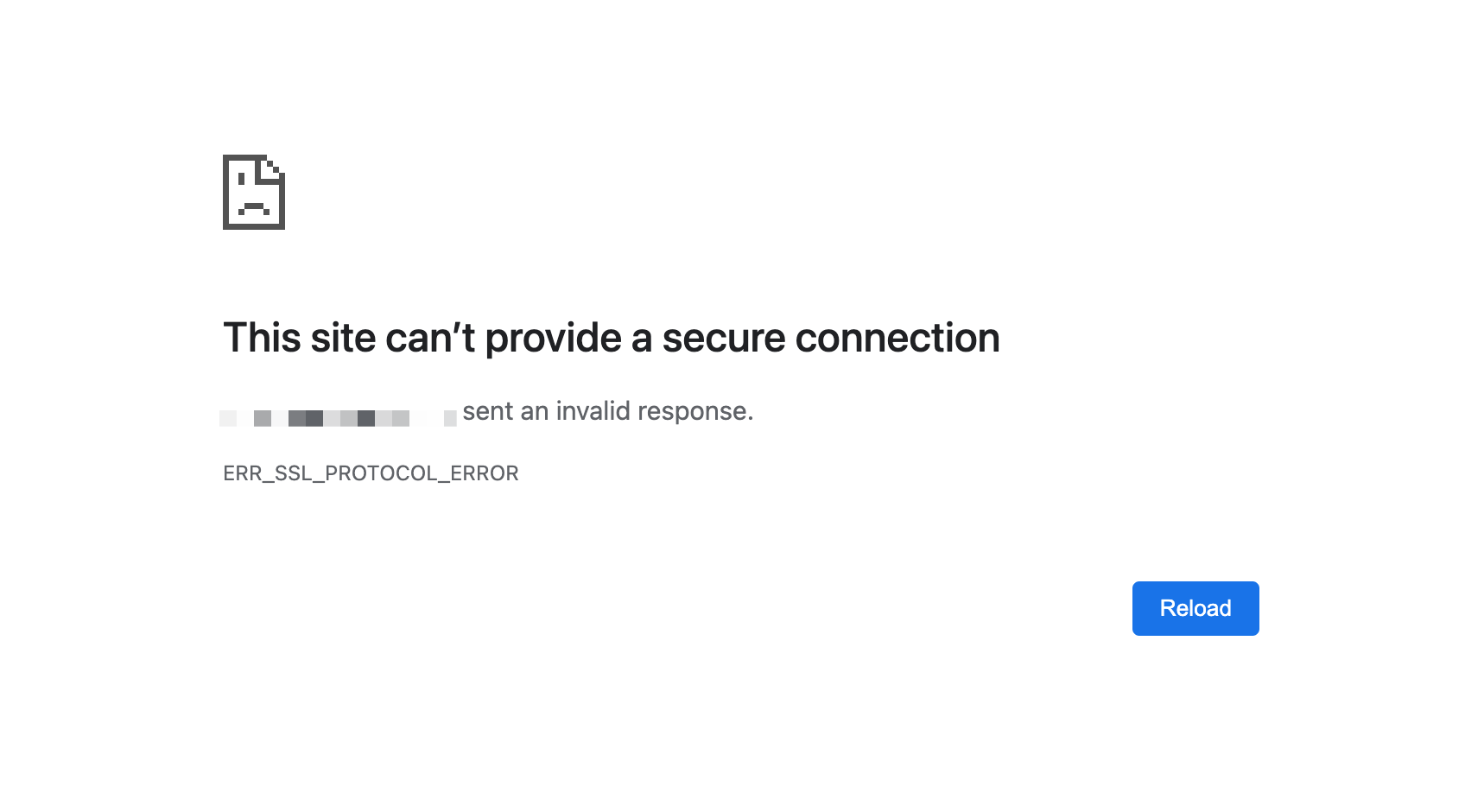Click the word 'sent' in the message
Screen dimensions: 1484x812
pyautogui.click(x=488, y=411)
